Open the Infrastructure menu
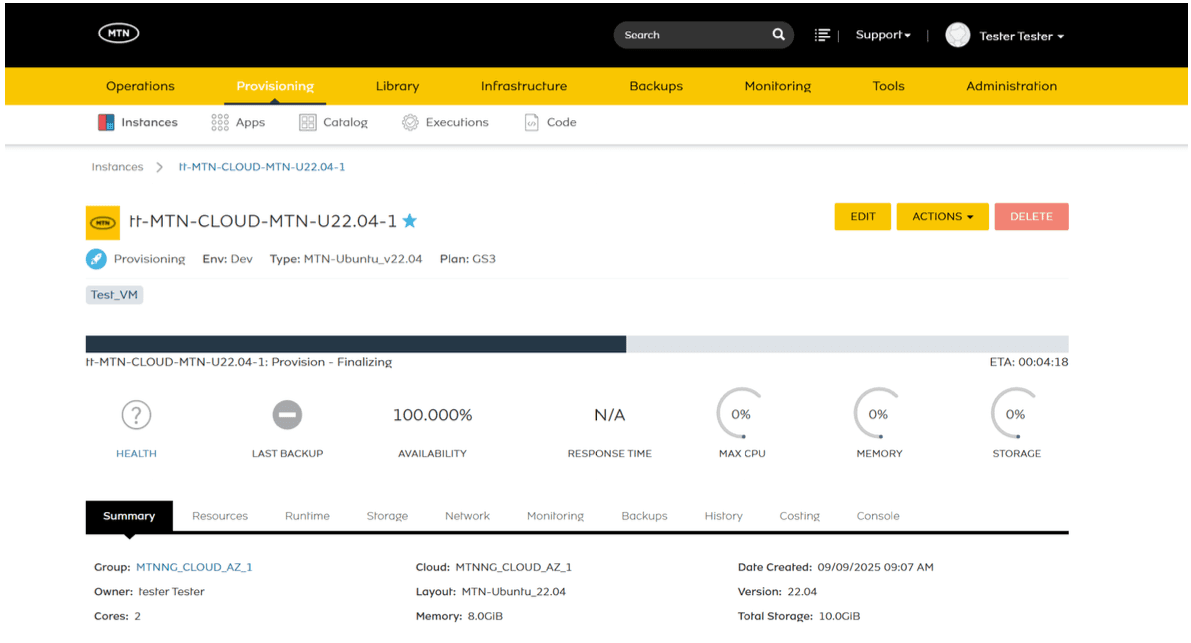The height and width of the screenshot is (643, 1191). point(524,86)
